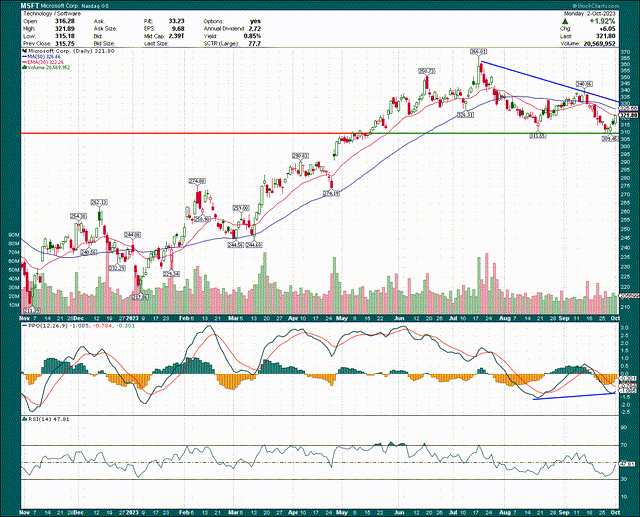This screenshot has width=640, height=517.
Task: Click the candlestick icon beside the Daily legend
Action: coord(24,51)
